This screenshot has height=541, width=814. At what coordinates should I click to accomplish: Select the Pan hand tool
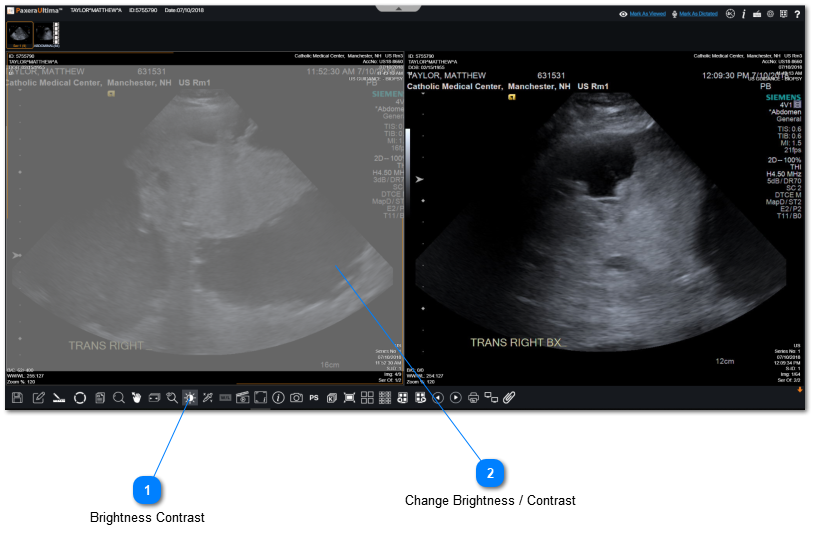(137, 398)
